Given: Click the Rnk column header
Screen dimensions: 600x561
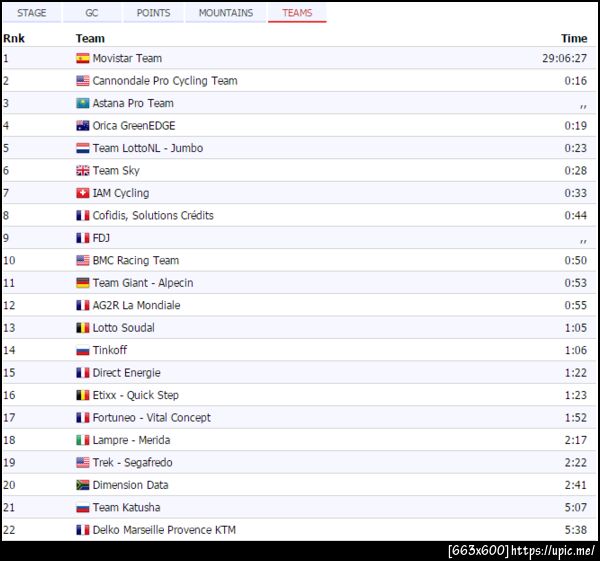Looking at the screenshot, I should [x=14, y=38].
